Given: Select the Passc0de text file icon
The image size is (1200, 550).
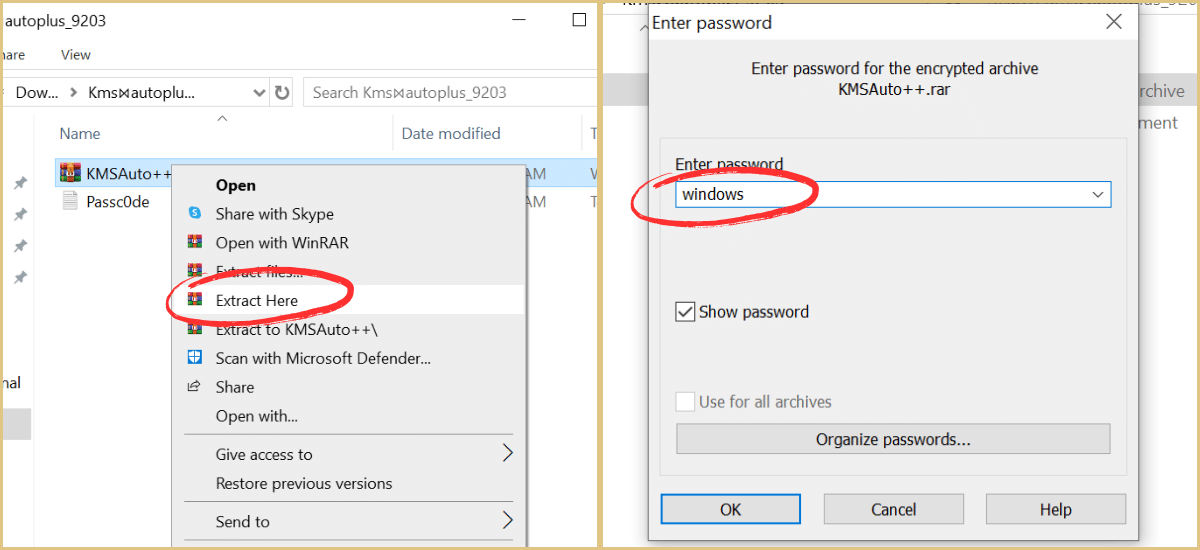Looking at the screenshot, I should (69, 202).
